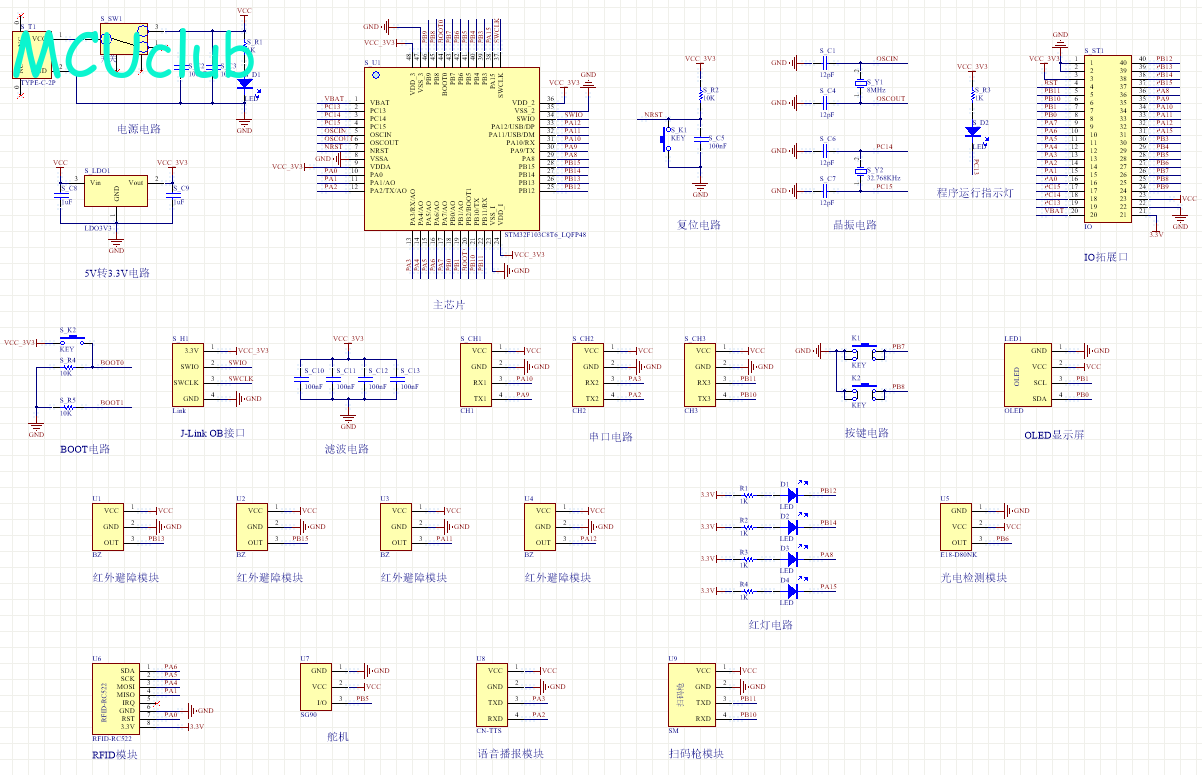Click the S_H1 J-Link connector block
Screen dimensions: 1203x775
point(189,374)
